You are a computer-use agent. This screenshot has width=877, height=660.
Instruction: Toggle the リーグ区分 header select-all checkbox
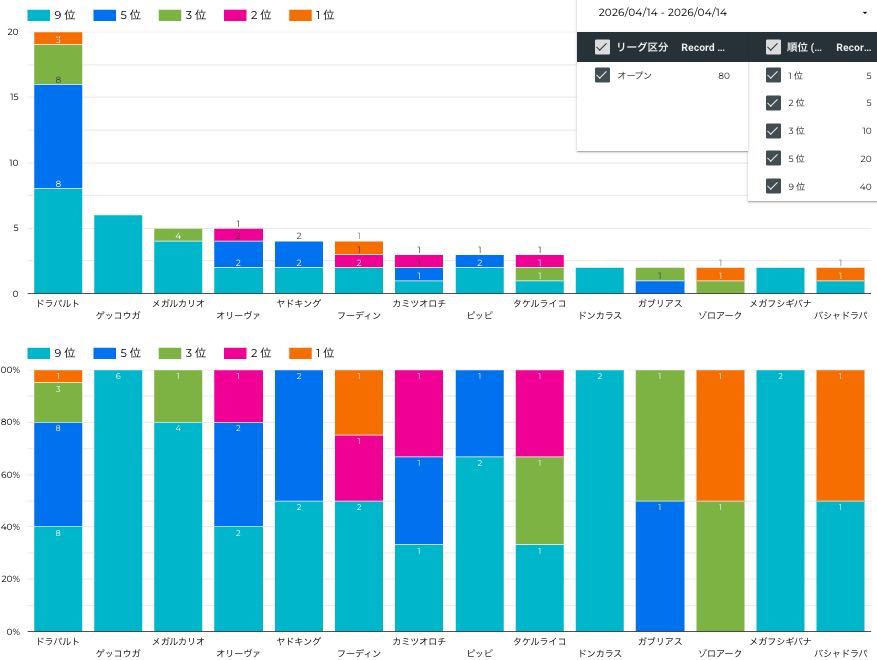(602, 47)
